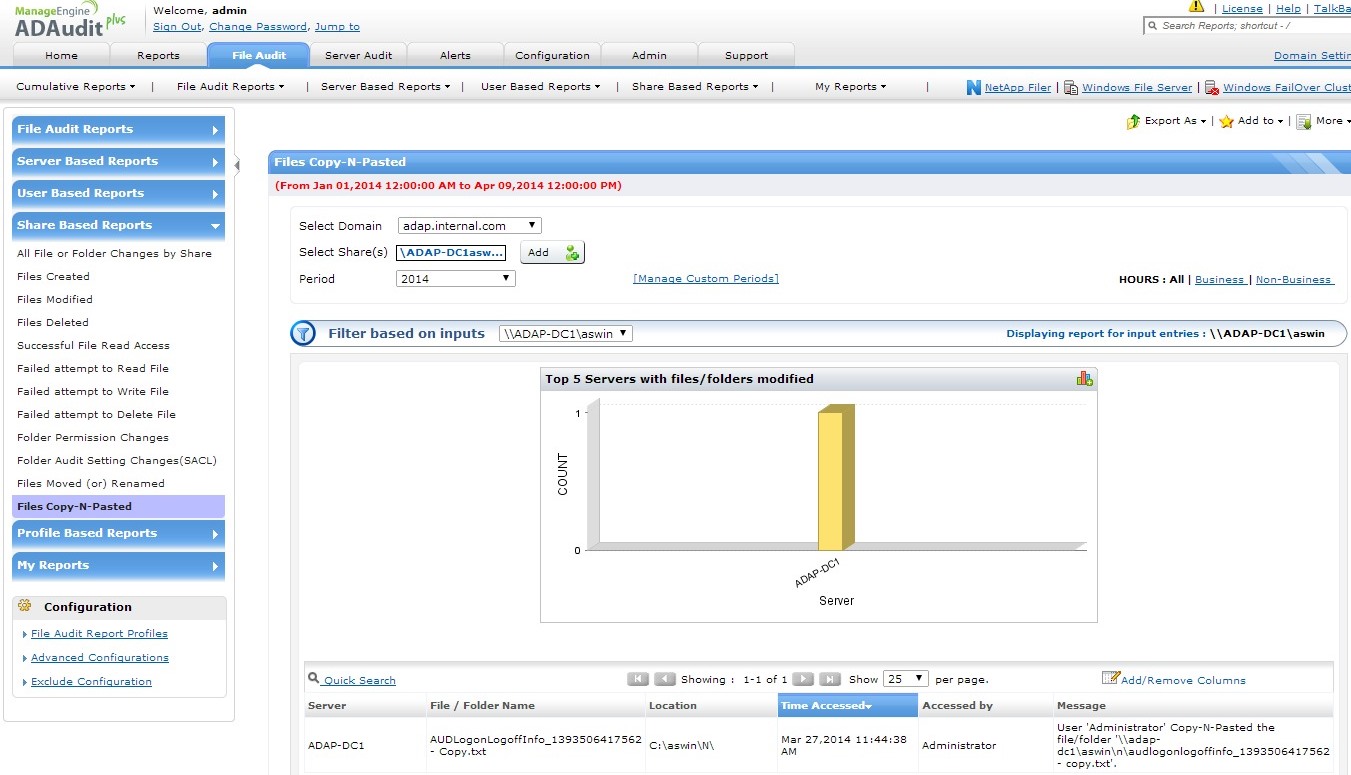Switch to the Server Audit tab

click(x=358, y=55)
